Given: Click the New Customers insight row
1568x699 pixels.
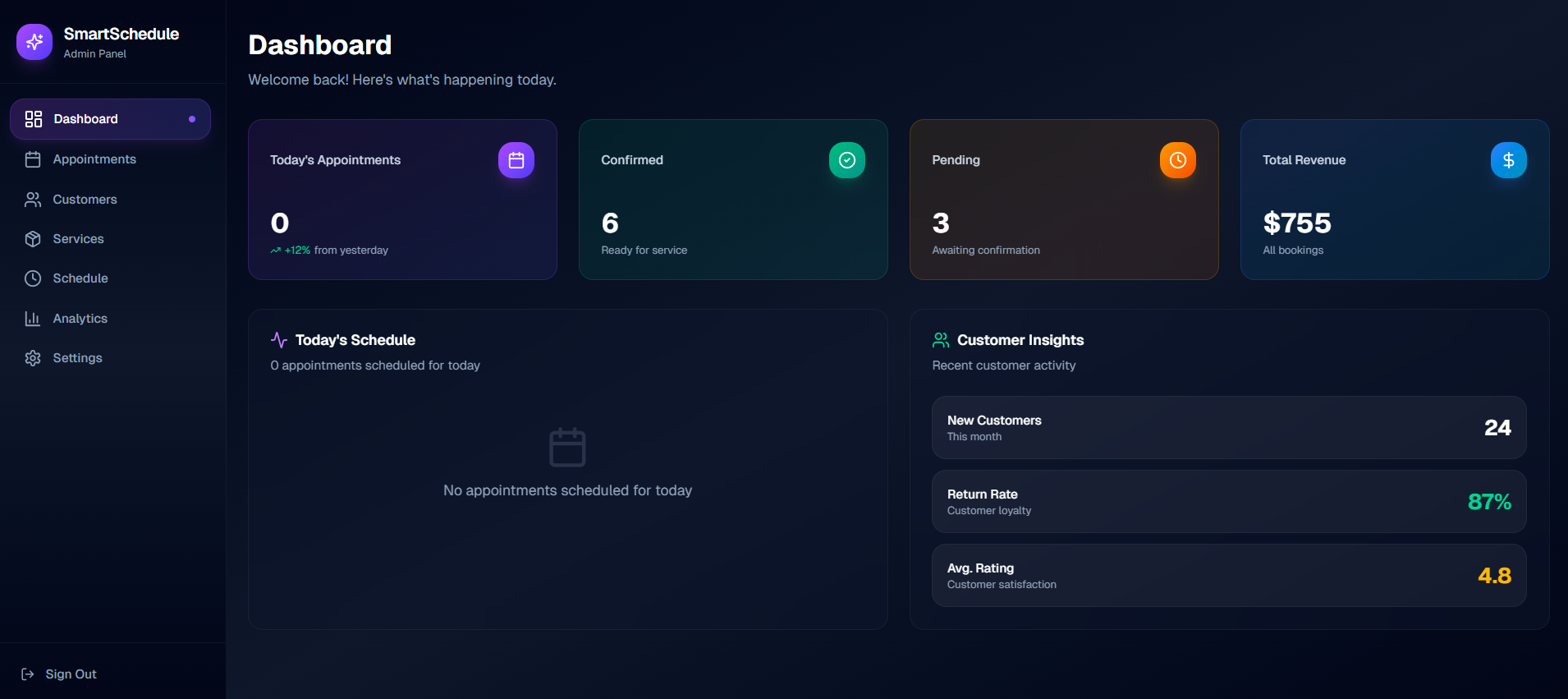Looking at the screenshot, I should click(x=1228, y=428).
